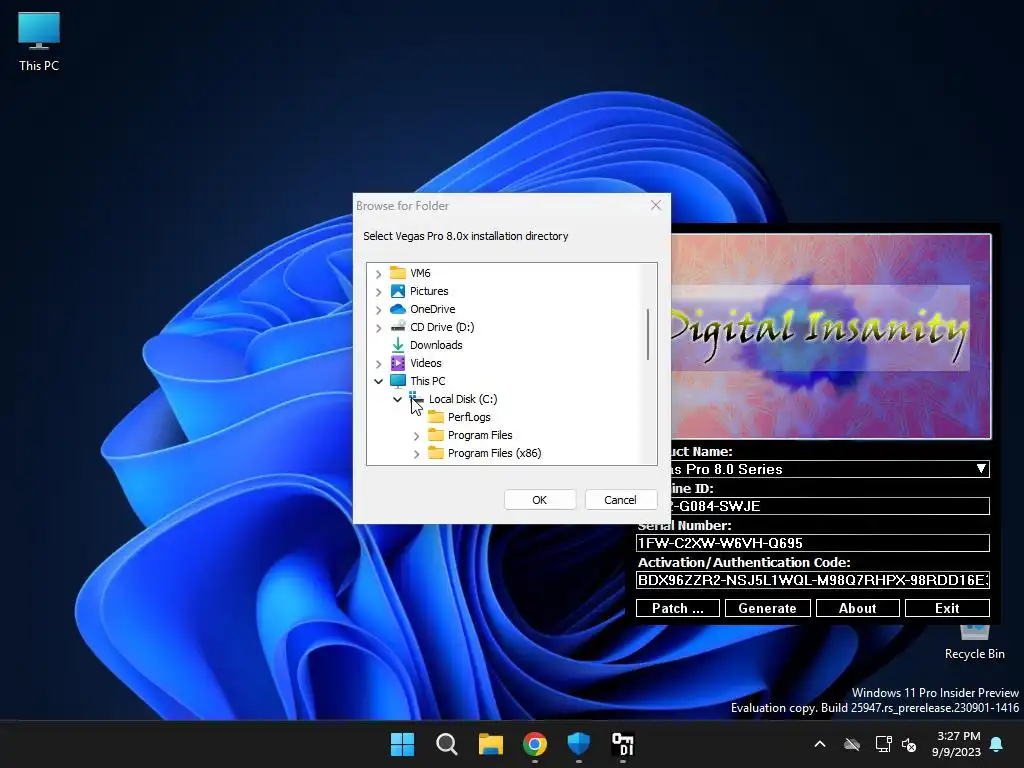Viewport: 1024px width, 768px height.
Task: Click the Videos folder icon
Action: [x=398, y=362]
